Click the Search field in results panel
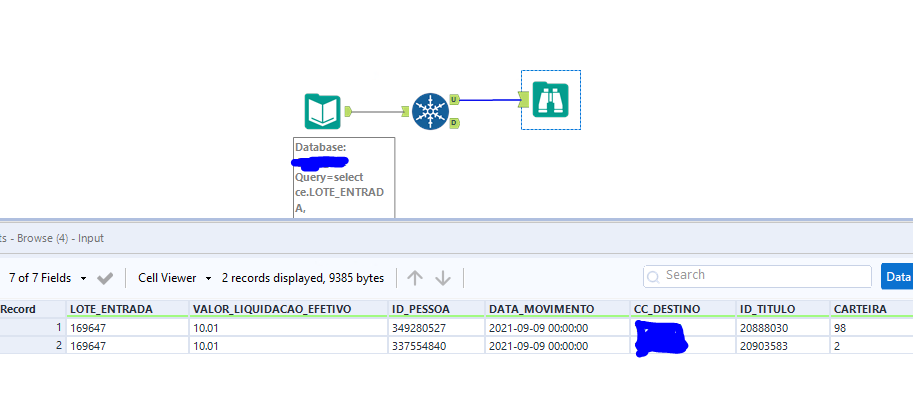Screen dimensions: 913x415 (757, 276)
